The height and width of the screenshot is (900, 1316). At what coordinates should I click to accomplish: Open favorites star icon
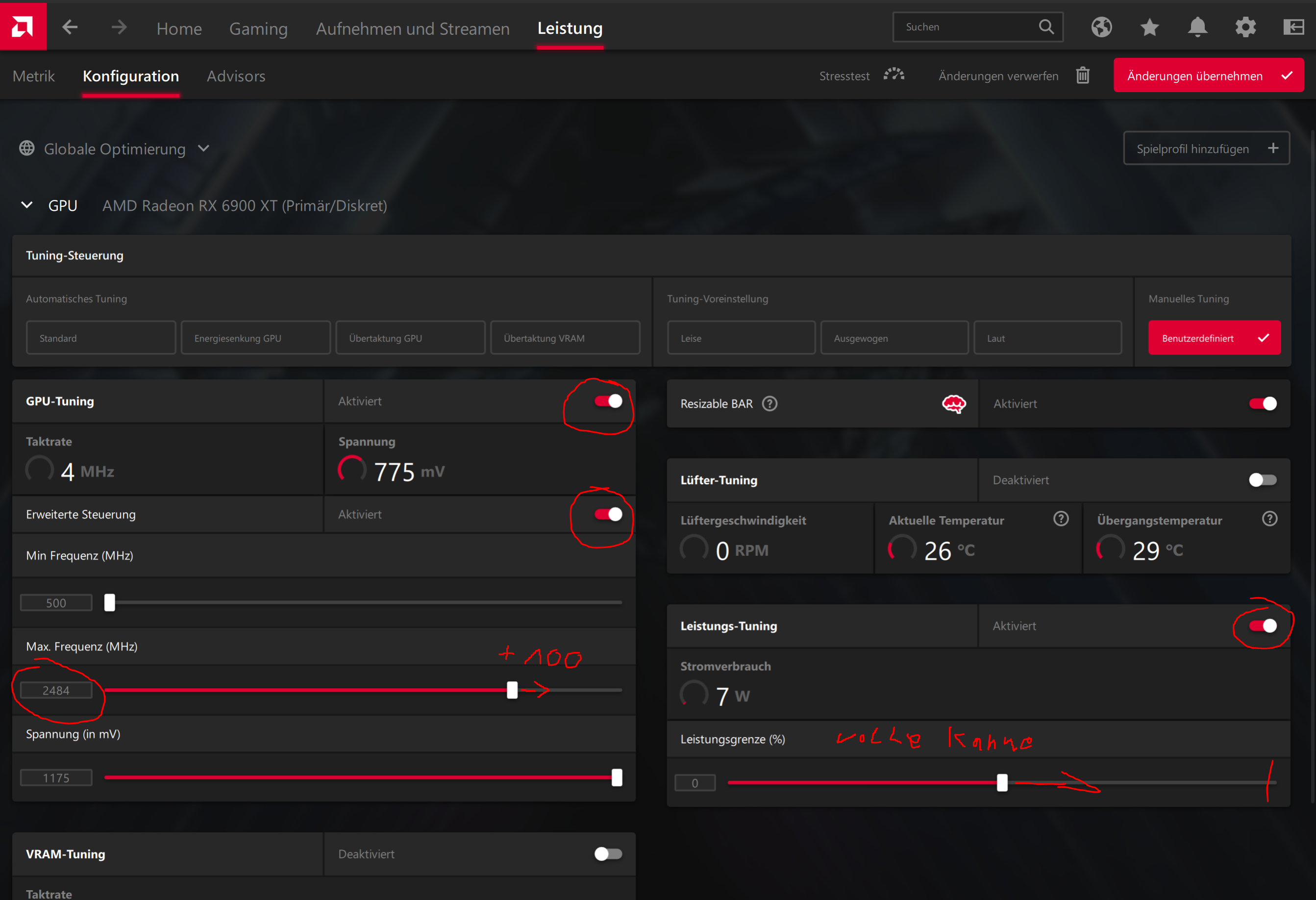coord(1149,27)
